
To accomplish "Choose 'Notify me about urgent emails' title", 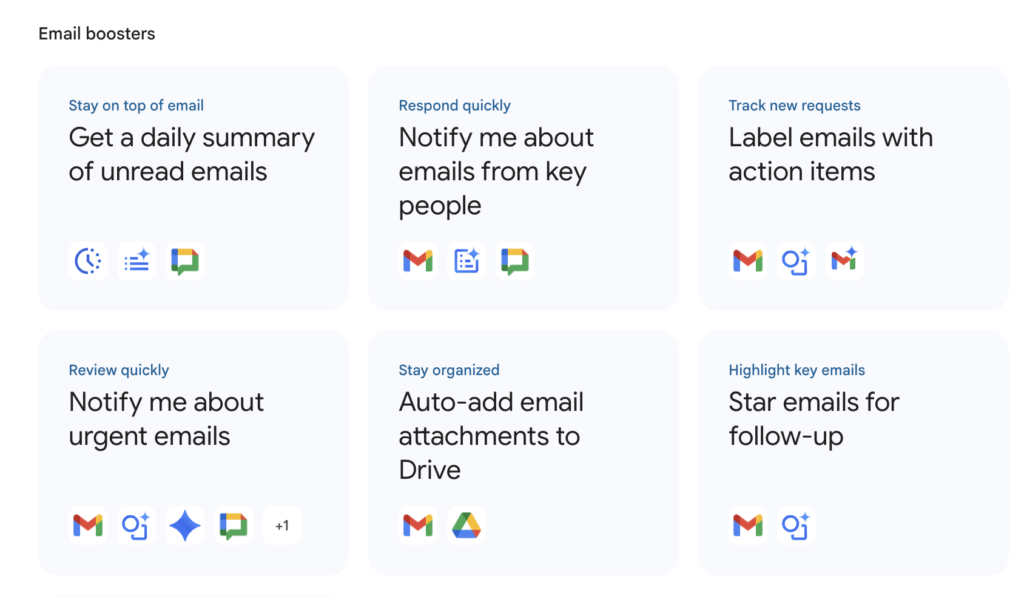I will (x=166, y=419).
